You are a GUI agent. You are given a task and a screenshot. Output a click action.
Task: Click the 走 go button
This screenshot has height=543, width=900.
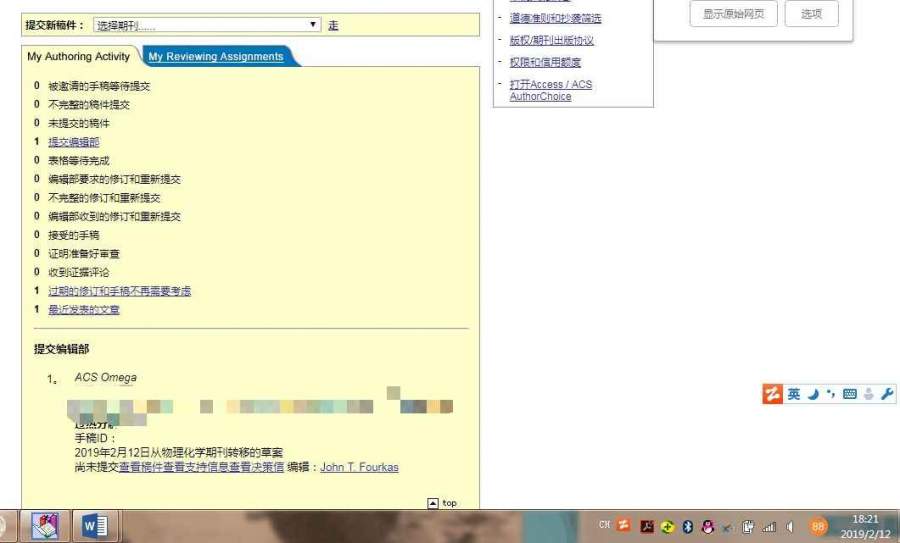[x=333, y=25]
